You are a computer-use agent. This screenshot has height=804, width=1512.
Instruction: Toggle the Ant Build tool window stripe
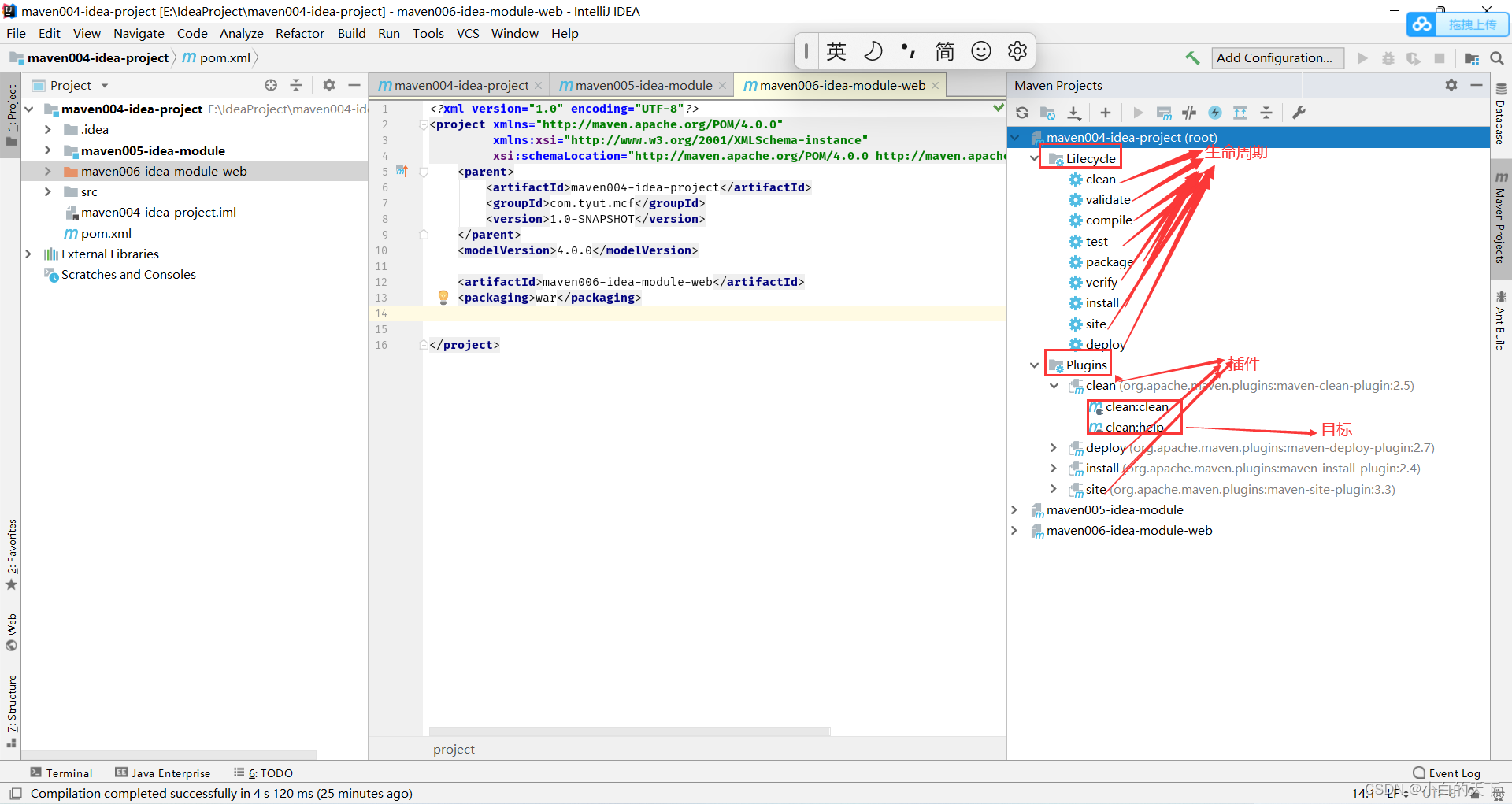(x=1501, y=320)
